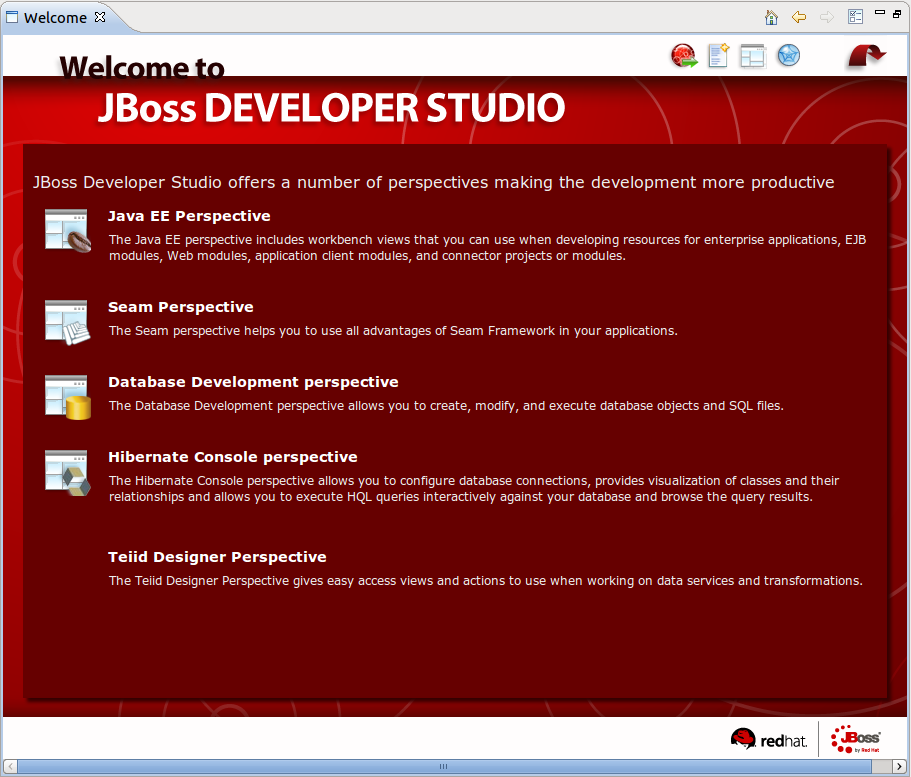Click the Seam Framework description text
This screenshot has height=777, width=911.
(393, 331)
